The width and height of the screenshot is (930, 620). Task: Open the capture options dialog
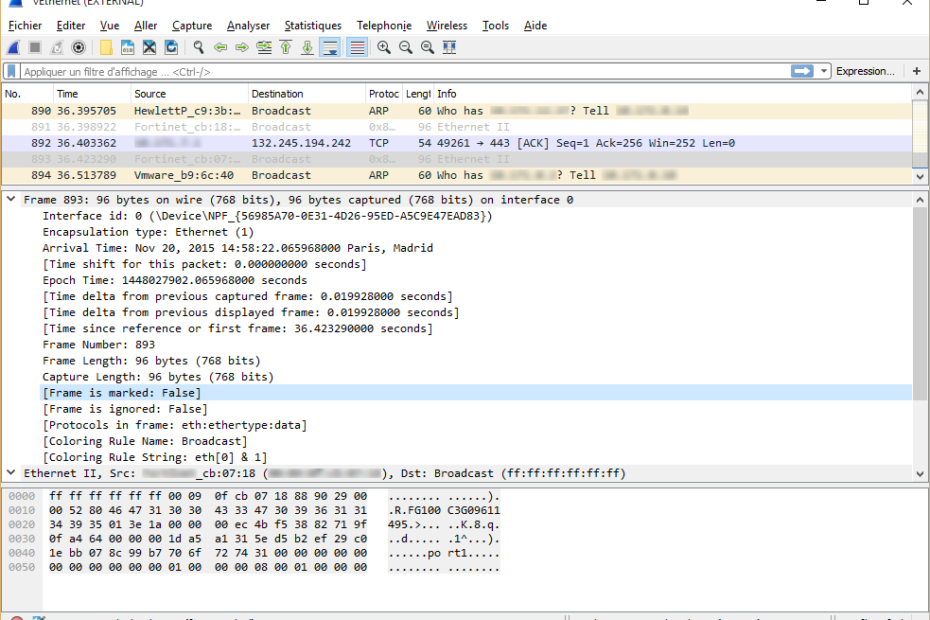point(78,47)
